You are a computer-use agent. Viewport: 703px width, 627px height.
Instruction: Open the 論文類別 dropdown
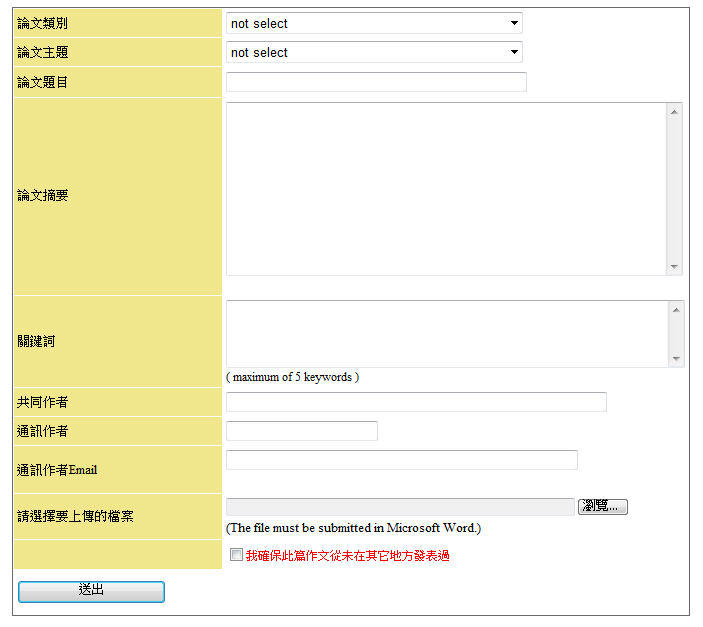373,23
